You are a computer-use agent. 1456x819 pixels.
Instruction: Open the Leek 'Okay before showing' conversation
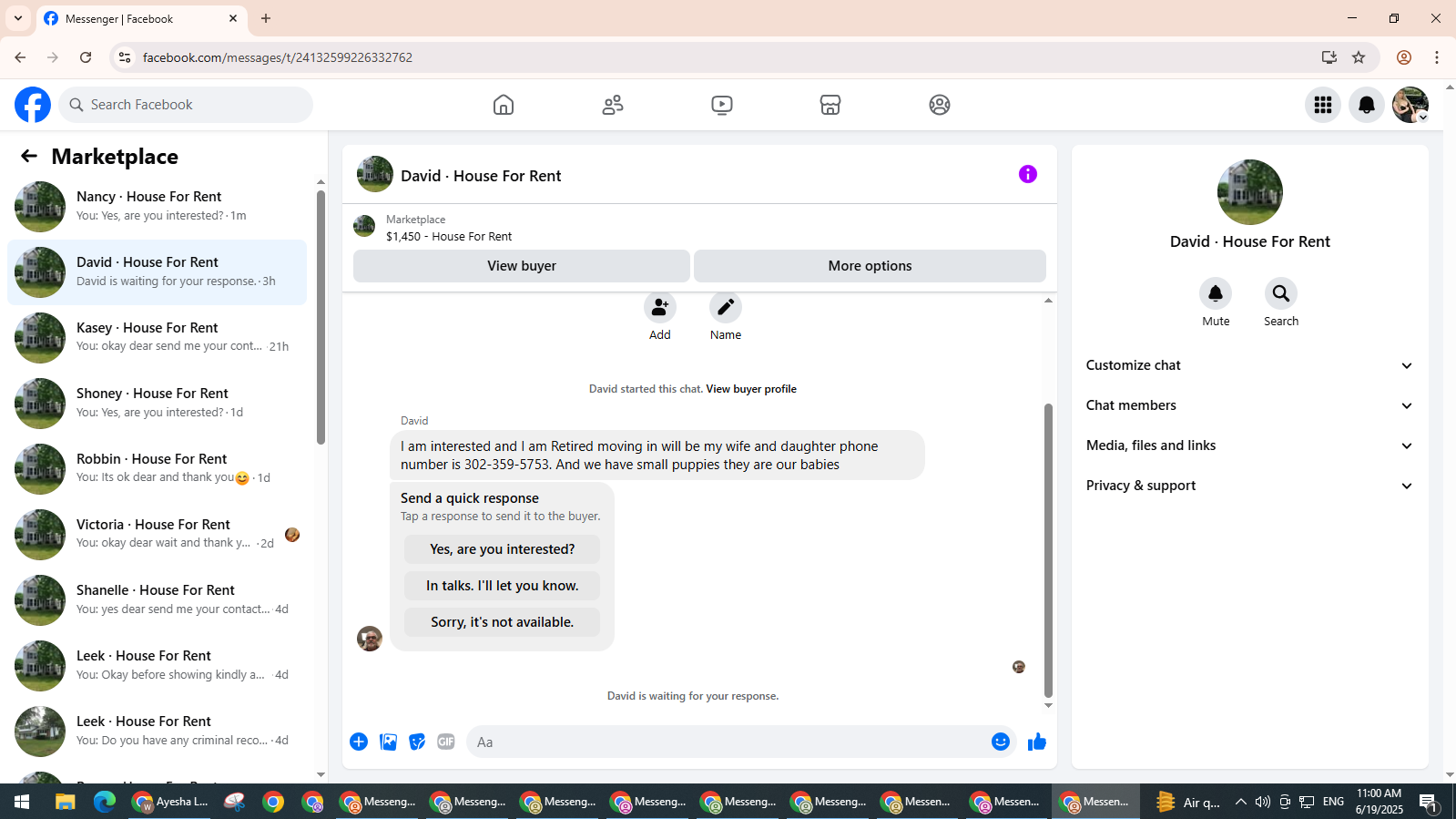(157, 666)
